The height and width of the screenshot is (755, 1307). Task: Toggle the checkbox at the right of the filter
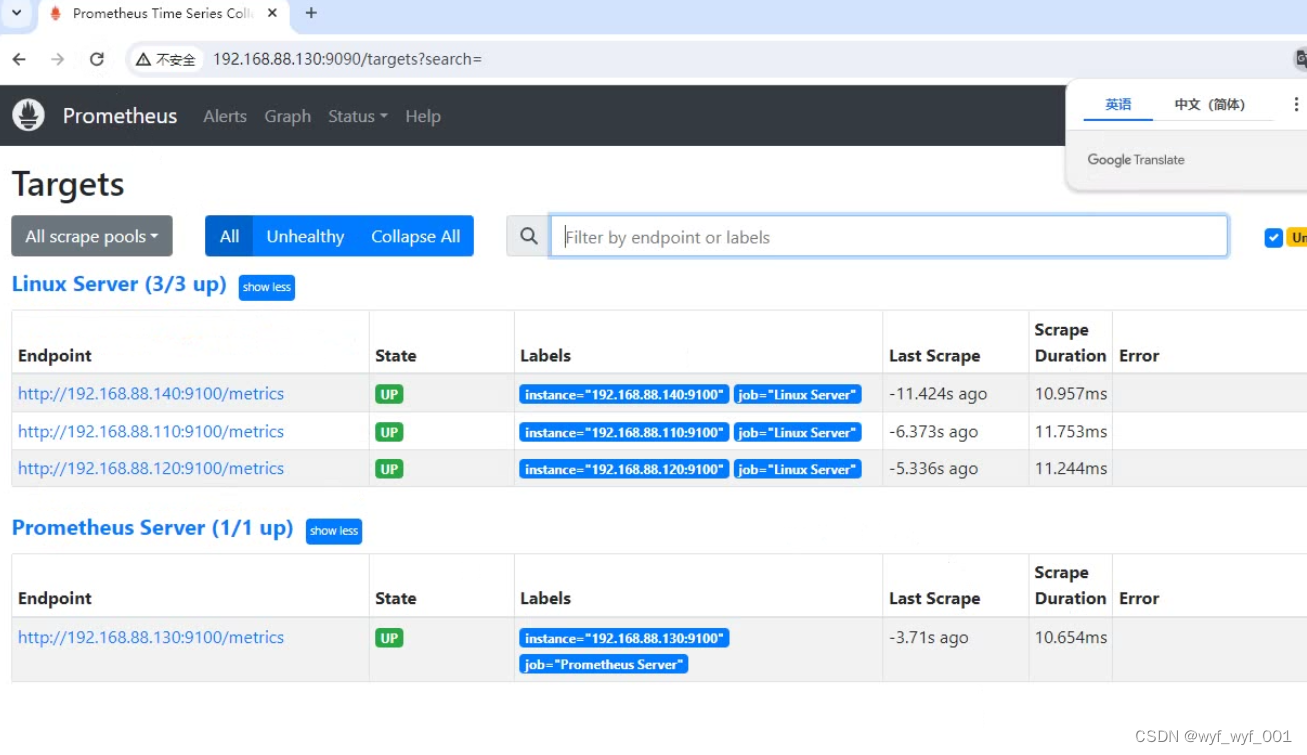(x=1273, y=237)
